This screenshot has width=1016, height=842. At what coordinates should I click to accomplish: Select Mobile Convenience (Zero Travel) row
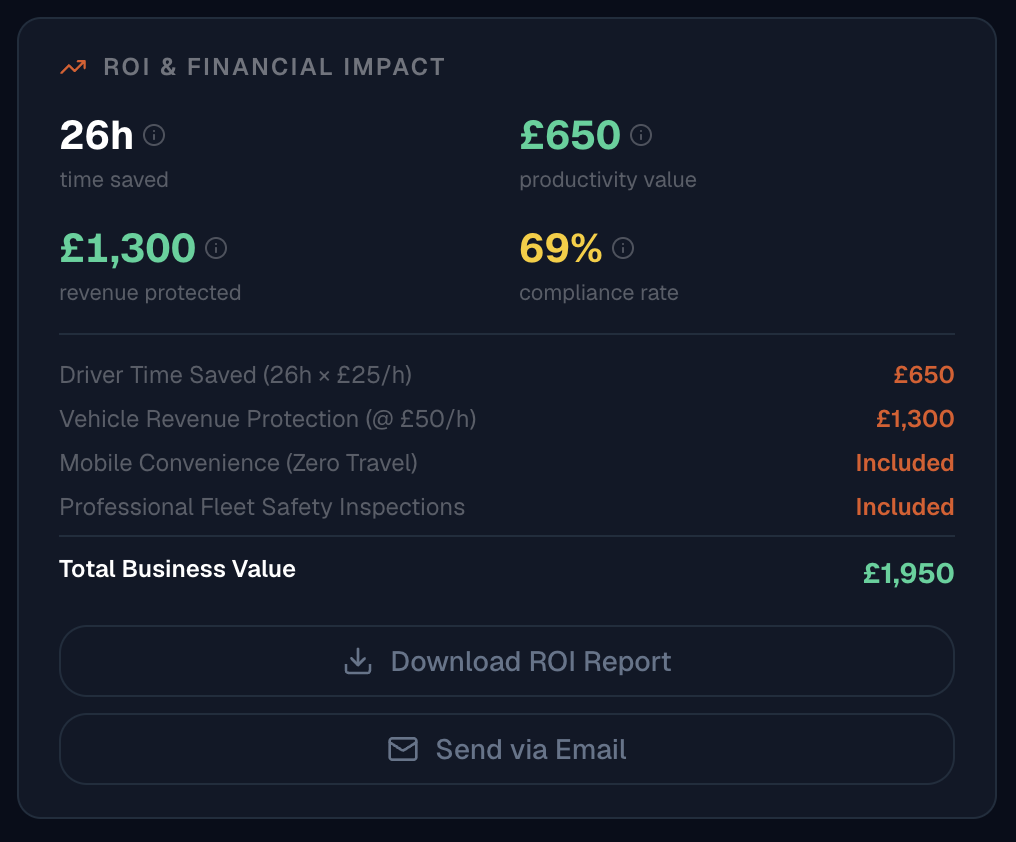click(x=507, y=463)
